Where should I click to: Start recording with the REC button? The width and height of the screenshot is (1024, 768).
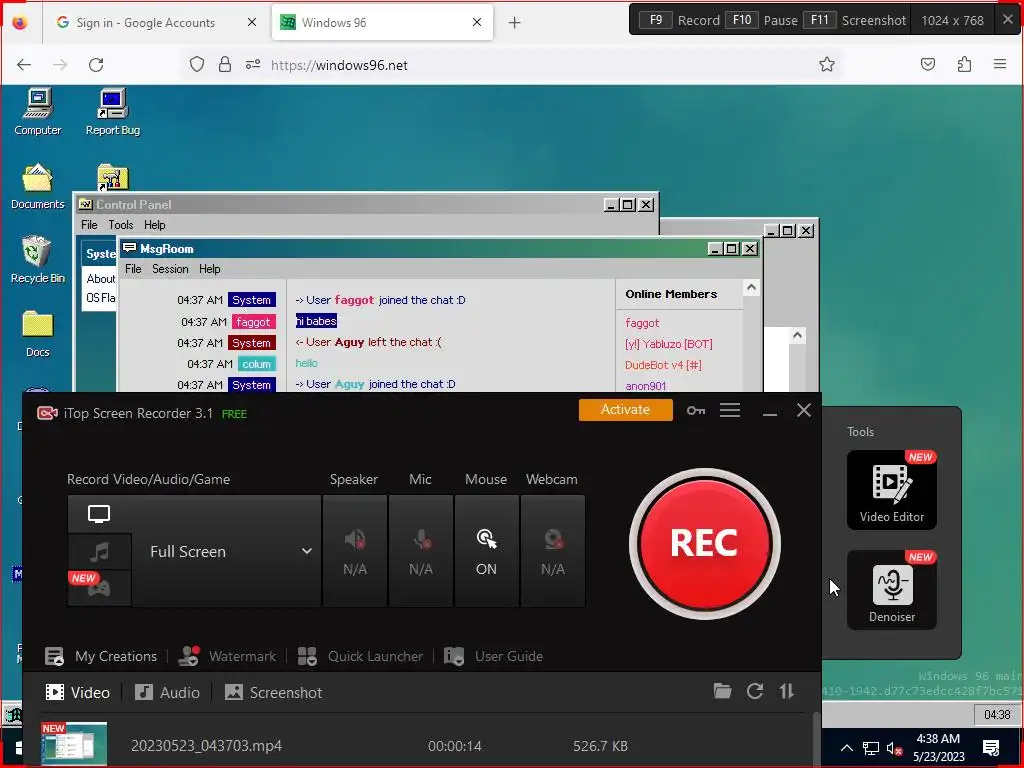click(x=704, y=543)
